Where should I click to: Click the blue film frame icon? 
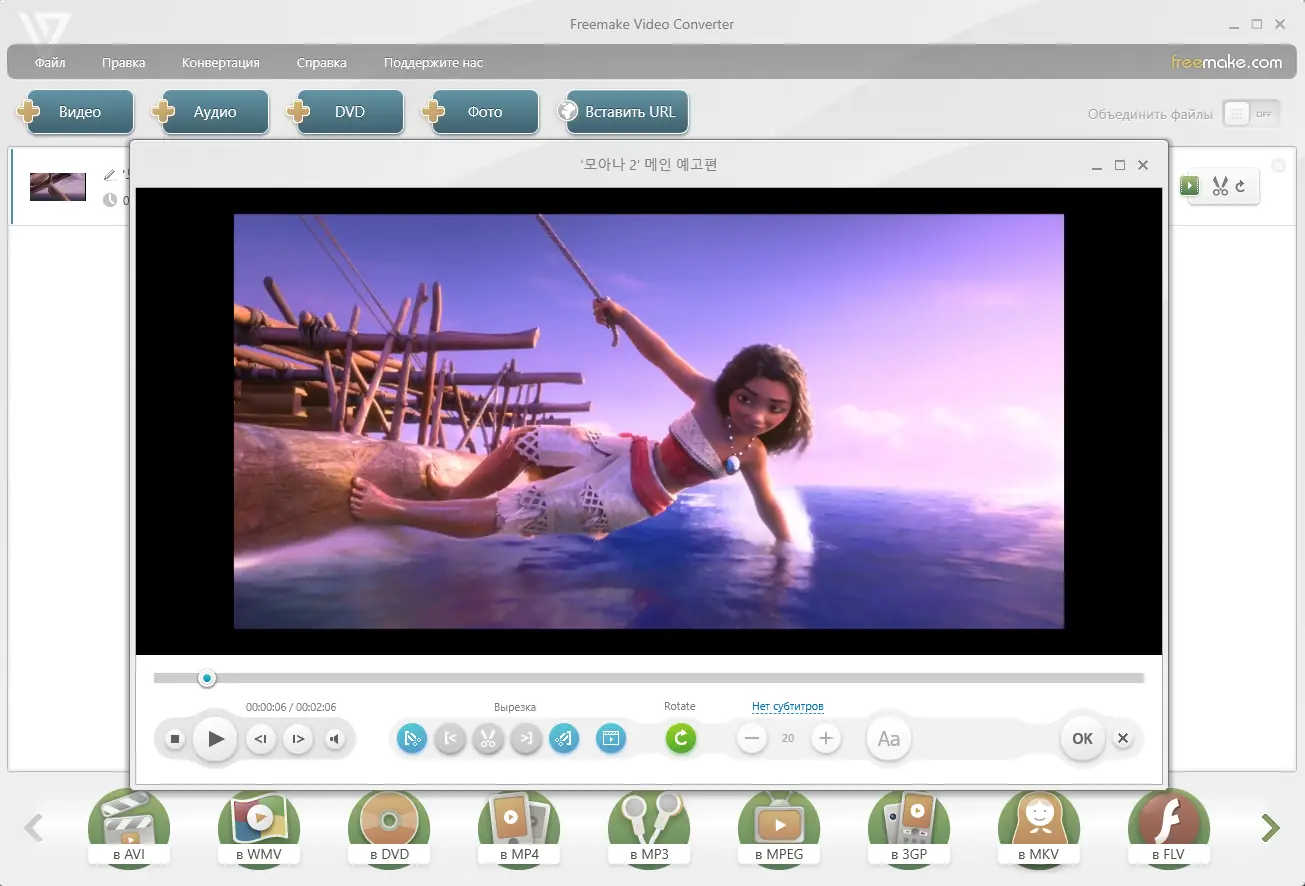[x=611, y=739]
